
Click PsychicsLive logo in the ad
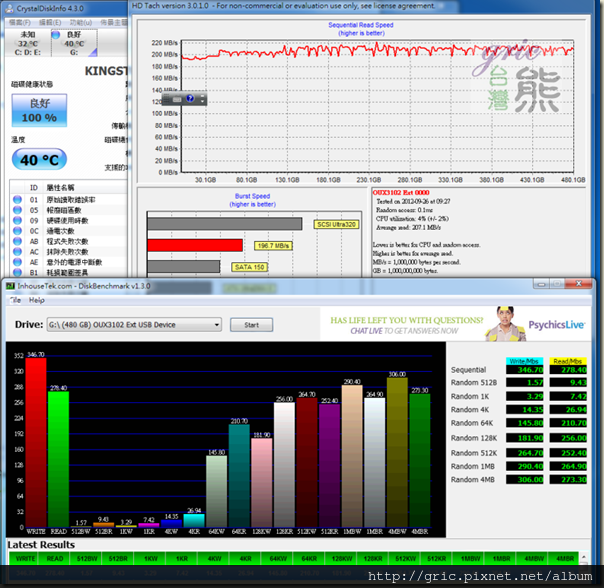pos(556,325)
